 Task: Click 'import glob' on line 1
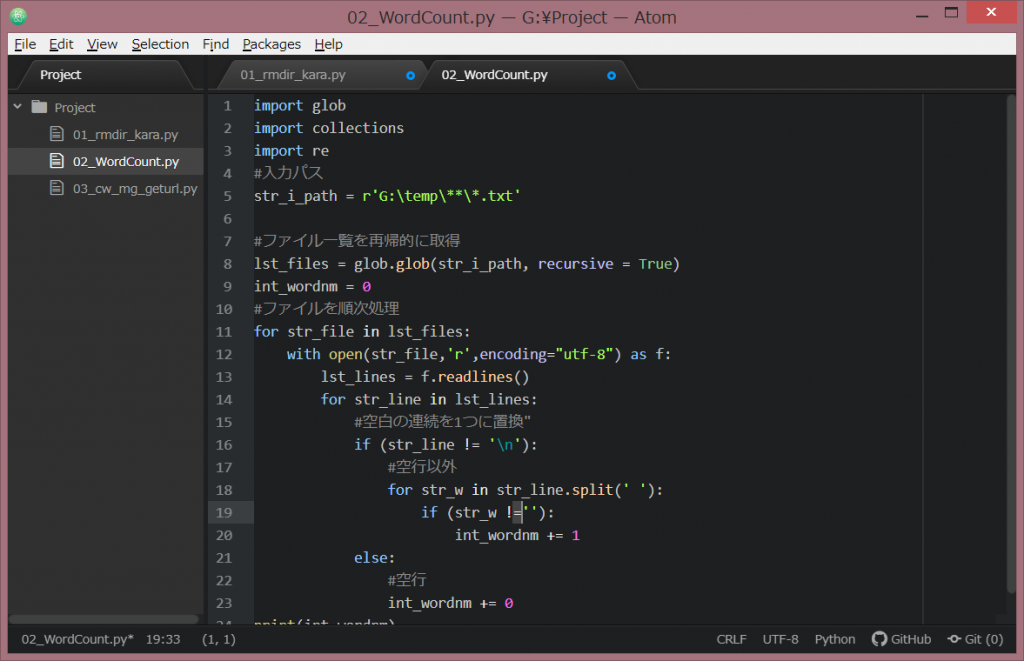pyautogui.click(x=300, y=106)
